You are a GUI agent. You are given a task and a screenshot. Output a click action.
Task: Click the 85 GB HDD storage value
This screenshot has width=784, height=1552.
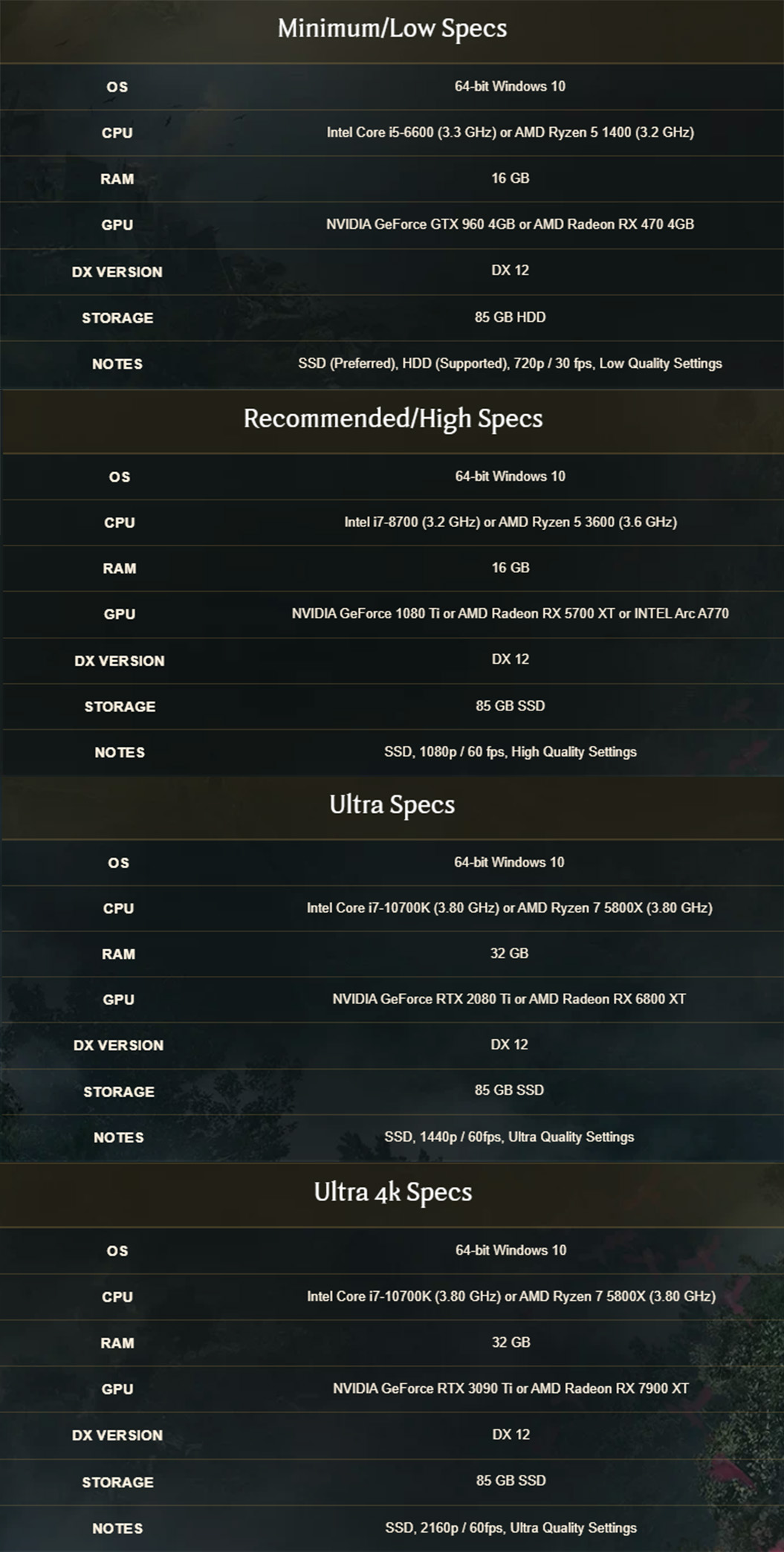pyautogui.click(x=510, y=317)
